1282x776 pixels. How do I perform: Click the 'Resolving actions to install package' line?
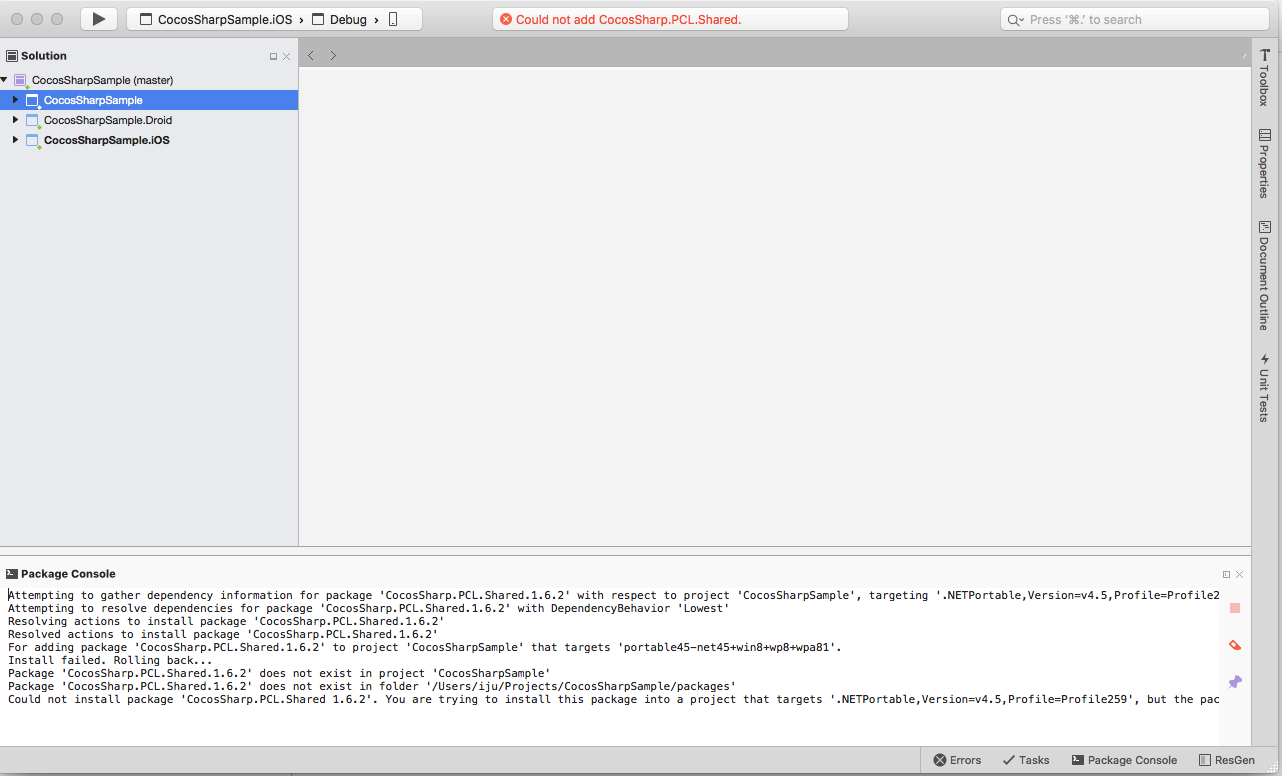tap(226, 621)
